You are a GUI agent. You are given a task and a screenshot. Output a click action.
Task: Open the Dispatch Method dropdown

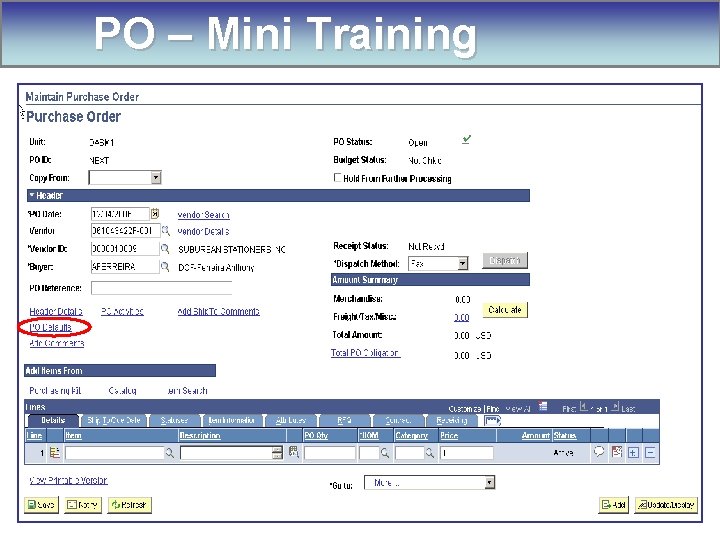[x=463, y=264]
